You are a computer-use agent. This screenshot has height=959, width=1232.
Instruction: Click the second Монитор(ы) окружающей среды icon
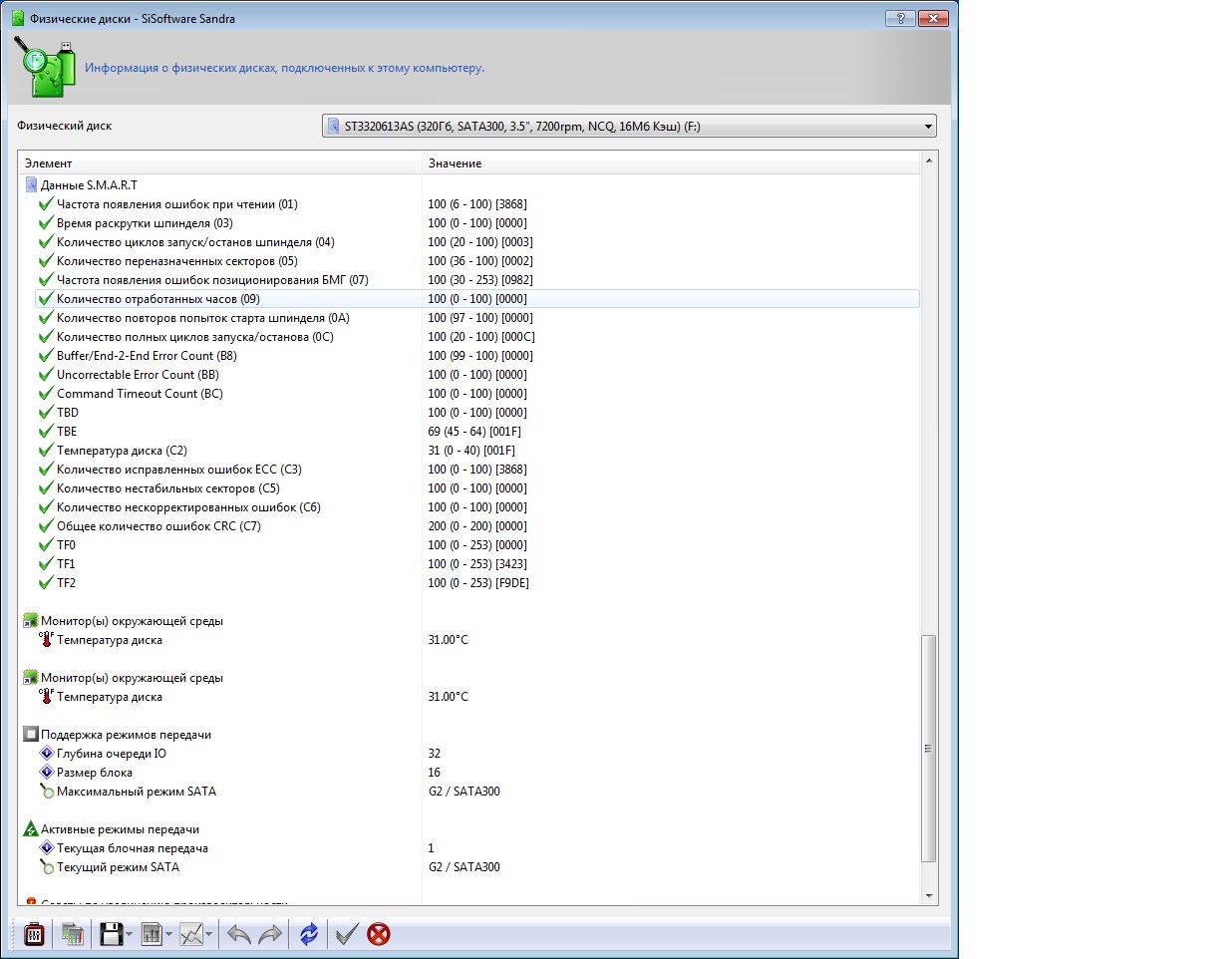click(31, 678)
